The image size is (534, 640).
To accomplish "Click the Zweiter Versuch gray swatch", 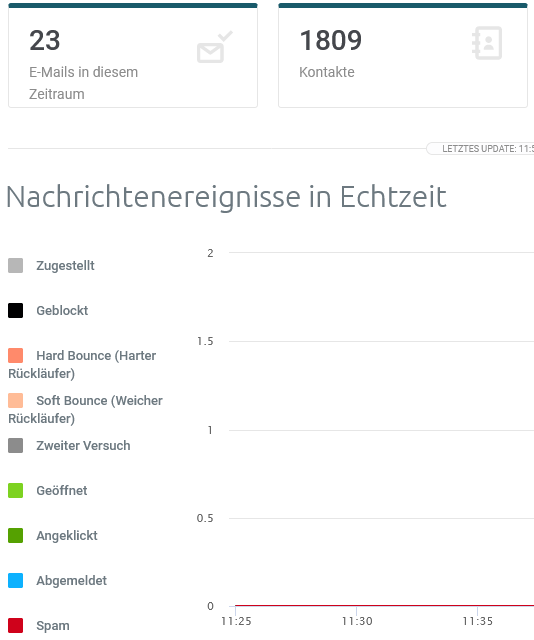I will coord(16,445).
